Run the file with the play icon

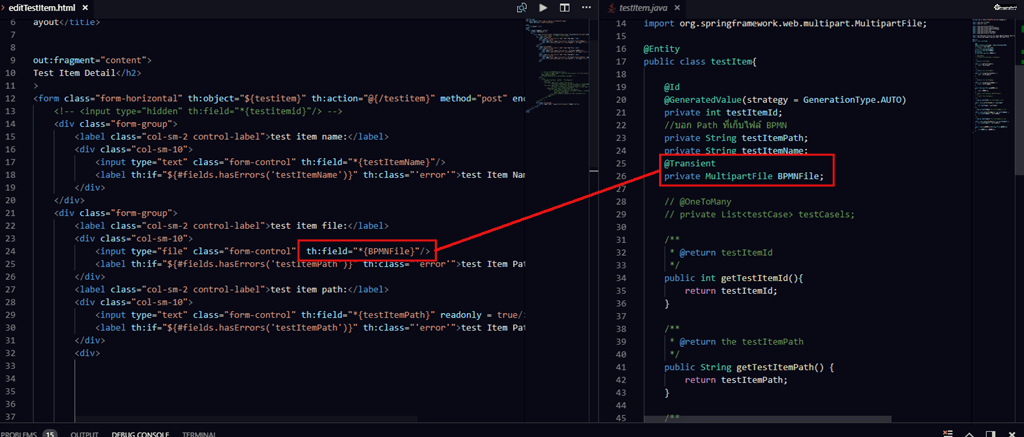pos(543,8)
